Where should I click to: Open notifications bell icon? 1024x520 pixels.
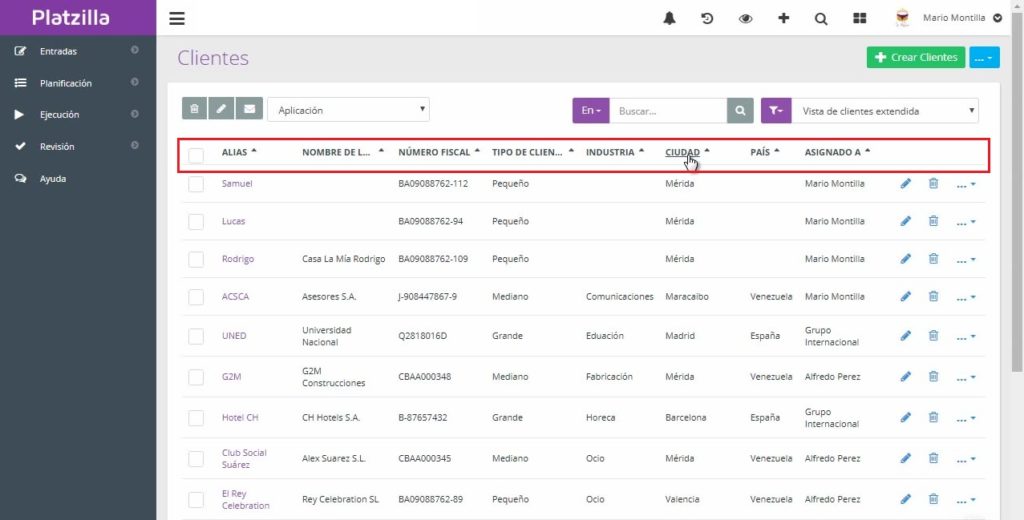(x=669, y=18)
